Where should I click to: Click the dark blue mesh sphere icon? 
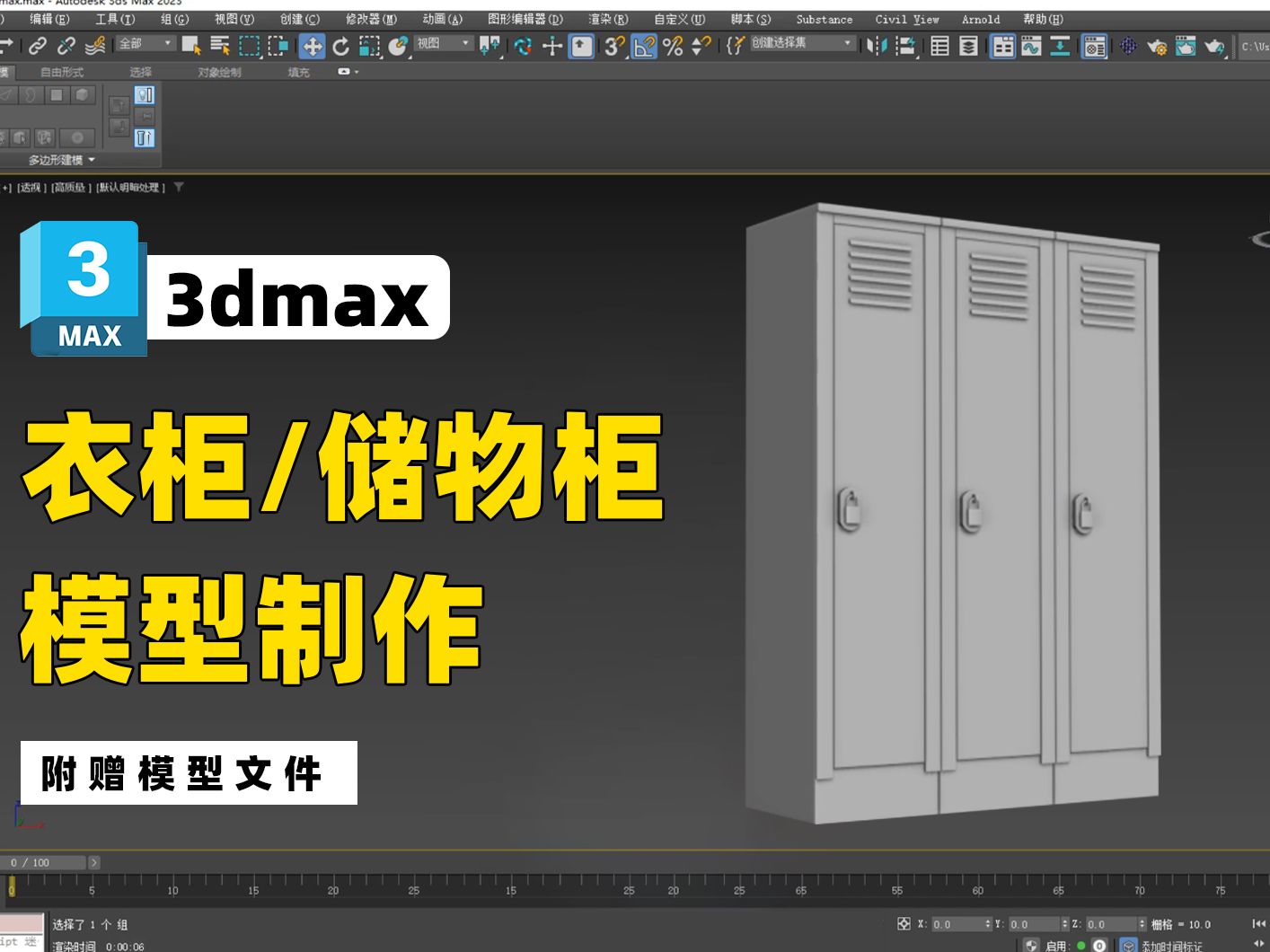click(1128, 45)
